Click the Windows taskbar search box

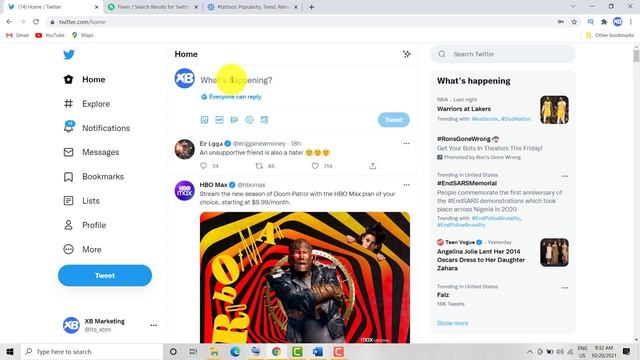click(91, 351)
